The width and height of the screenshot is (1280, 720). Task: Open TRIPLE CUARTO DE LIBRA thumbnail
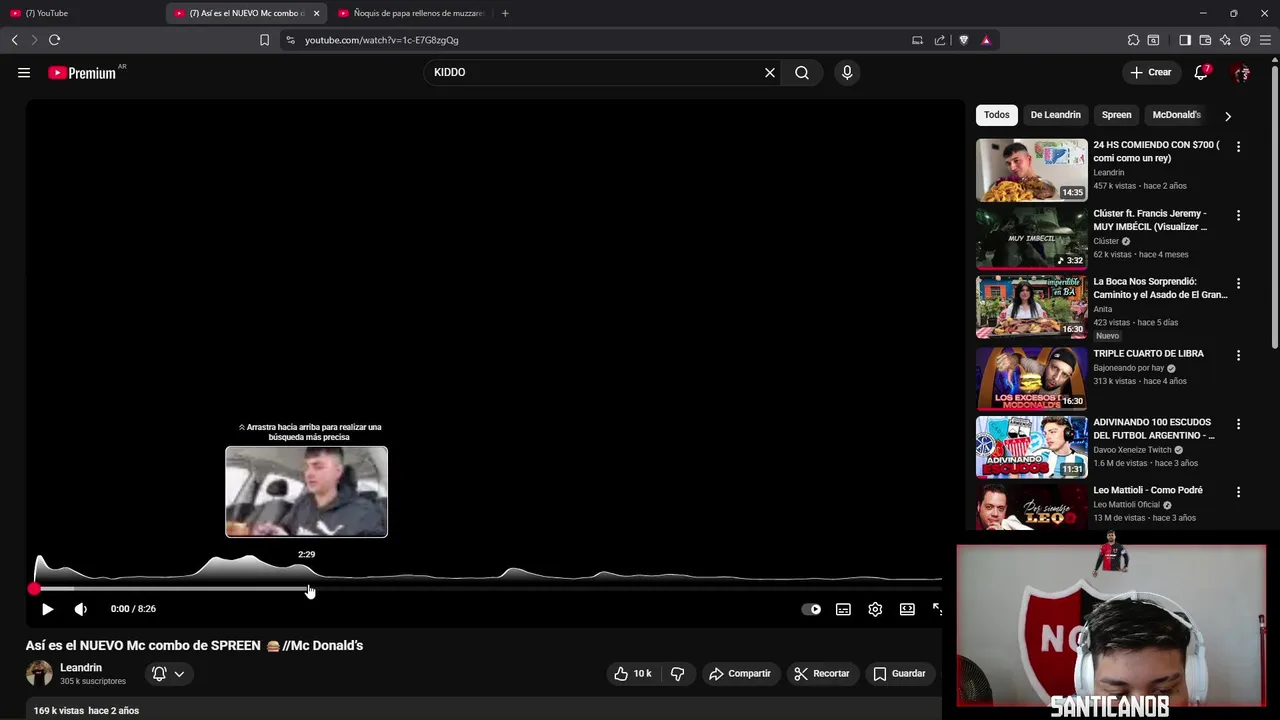[x=1031, y=378]
